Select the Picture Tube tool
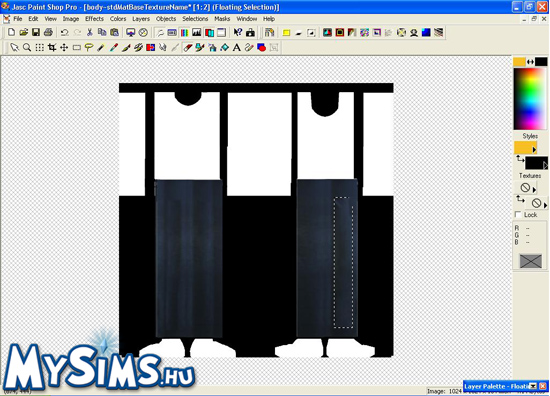550x396 pixels. [200, 47]
